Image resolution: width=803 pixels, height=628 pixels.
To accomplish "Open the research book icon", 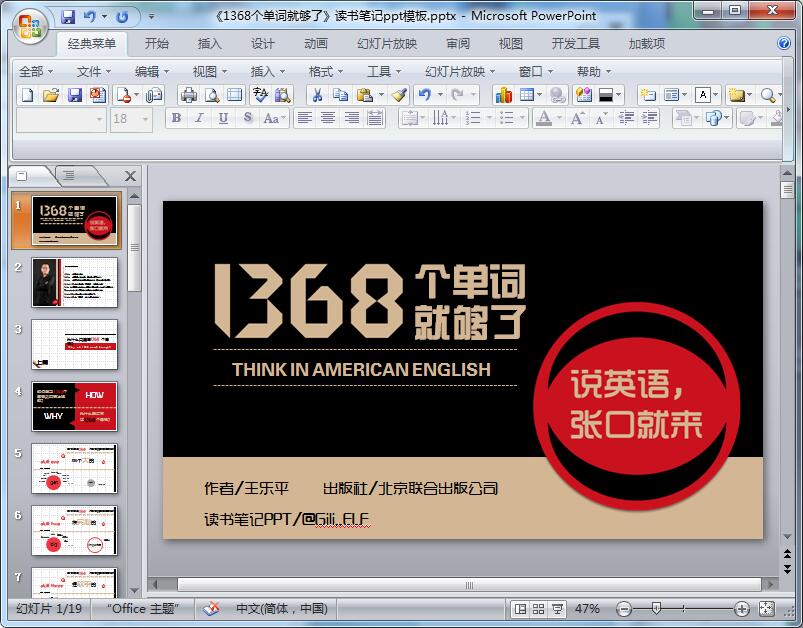I will point(282,95).
